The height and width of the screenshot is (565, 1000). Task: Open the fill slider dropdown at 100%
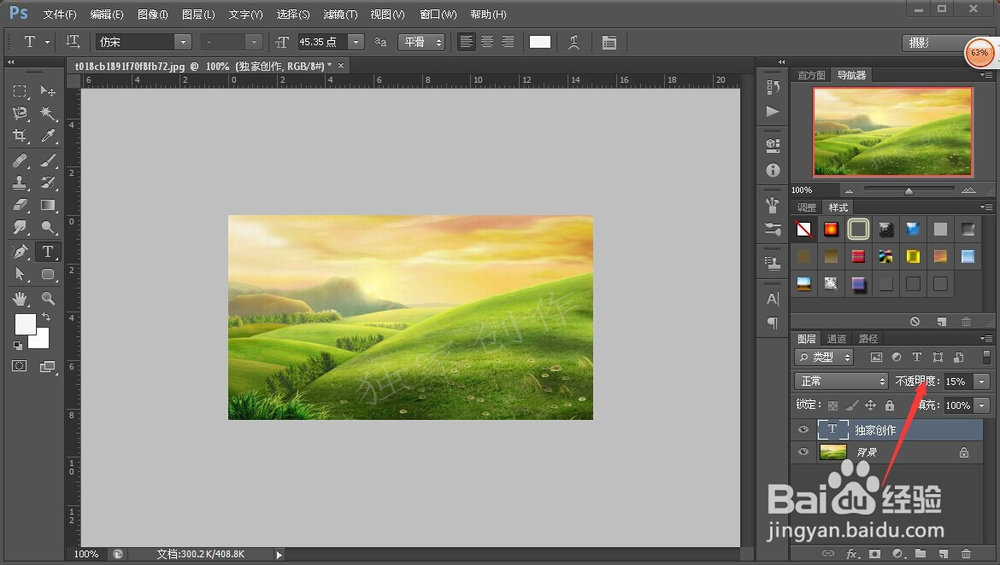click(982, 405)
